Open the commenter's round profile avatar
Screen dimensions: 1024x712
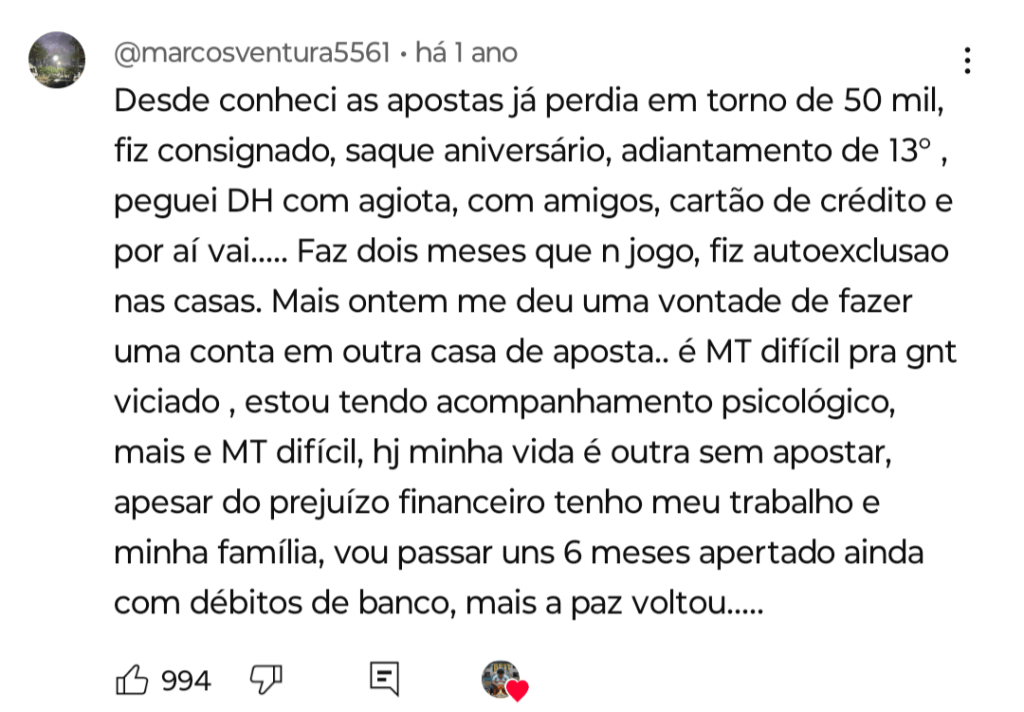pyautogui.click(x=56, y=60)
